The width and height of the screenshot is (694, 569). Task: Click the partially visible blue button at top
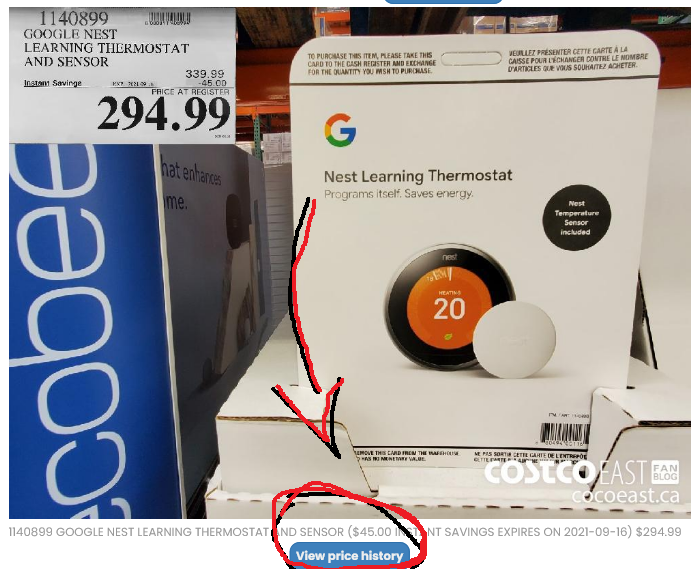point(443,2)
